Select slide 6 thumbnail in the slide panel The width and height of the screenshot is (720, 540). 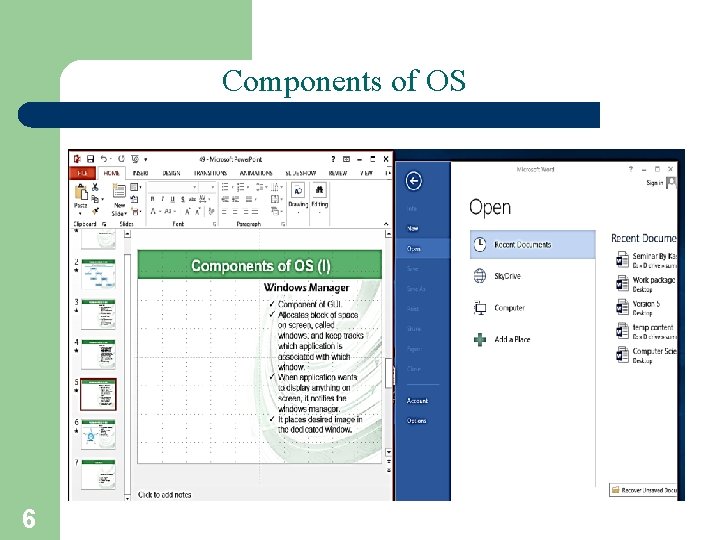tap(98, 434)
